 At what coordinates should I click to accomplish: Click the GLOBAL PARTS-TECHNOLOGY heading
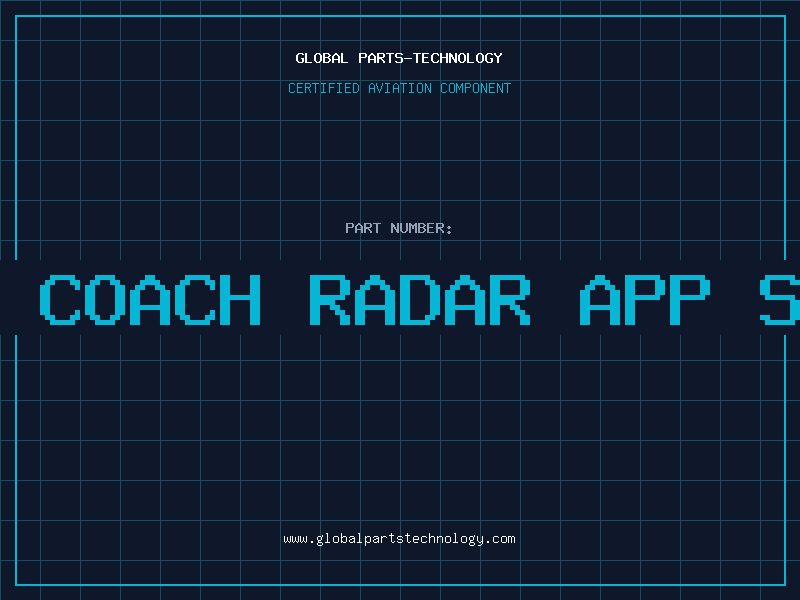click(x=399, y=58)
